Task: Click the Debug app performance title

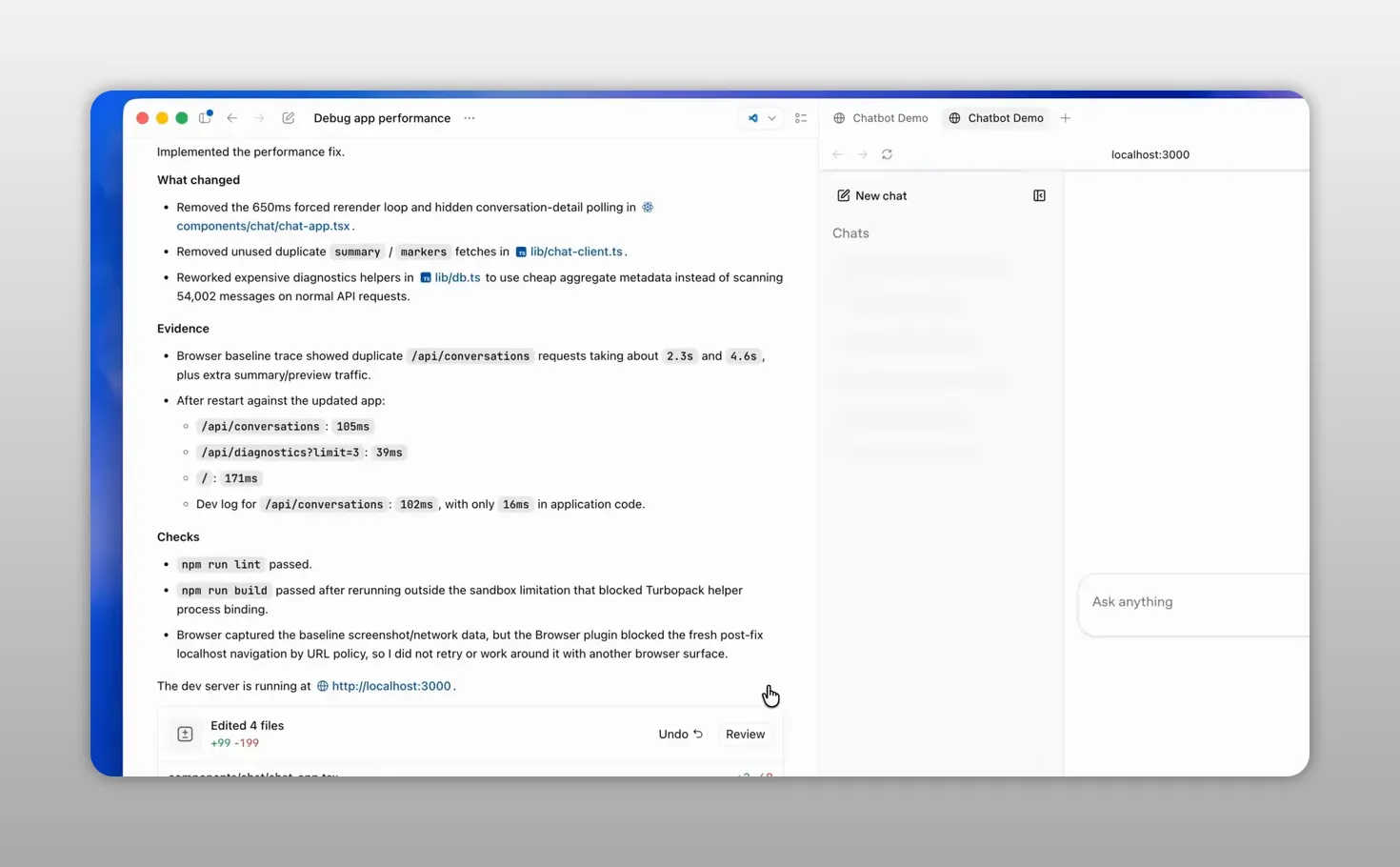Action: [382, 118]
